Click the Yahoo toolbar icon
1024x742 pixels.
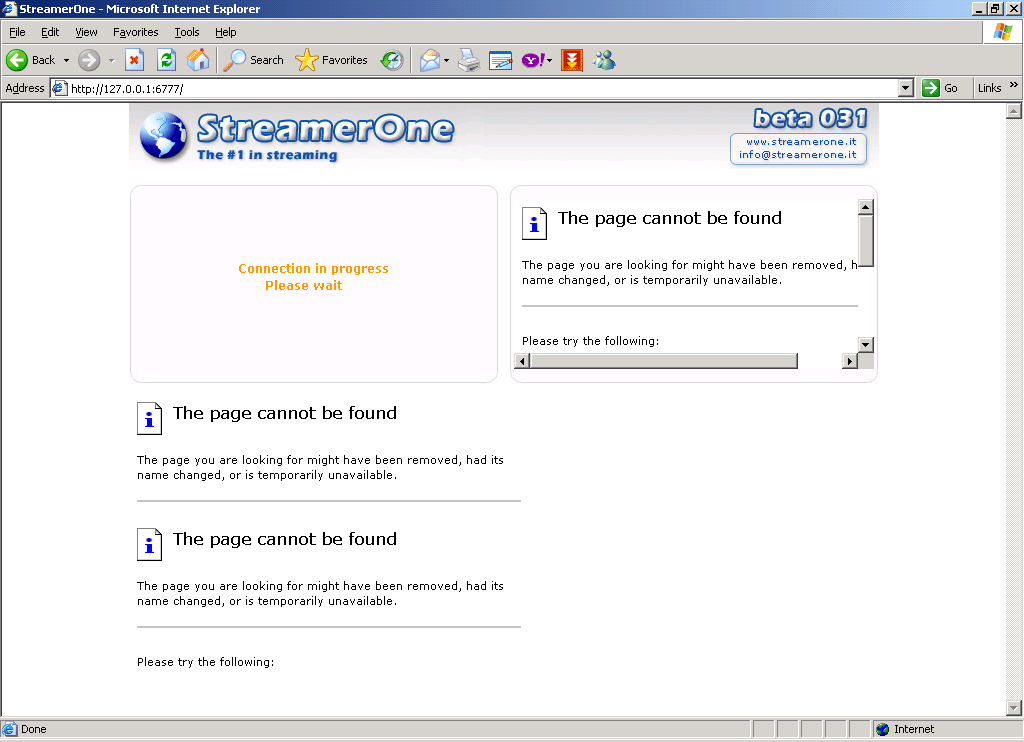[x=533, y=60]
